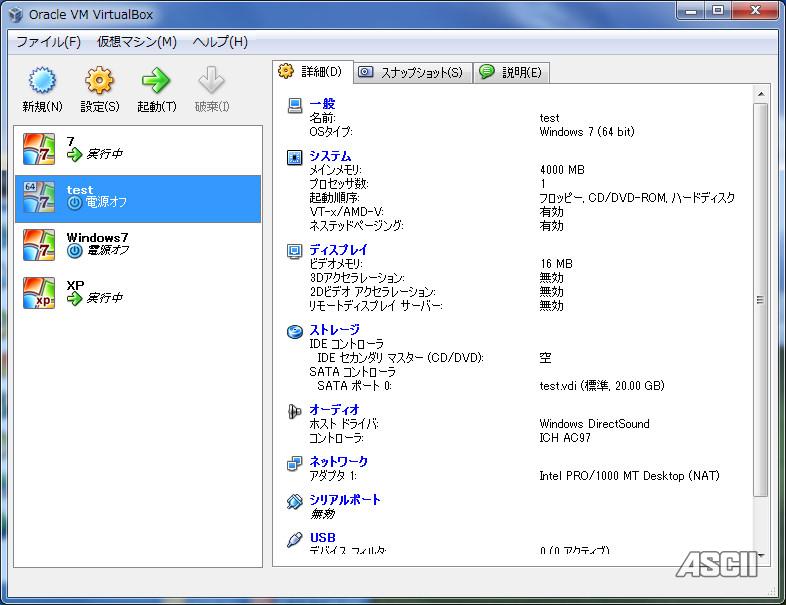The image size is (786, 605).
Task: Click the SATA ポート 0 label
Action: coord(354,385)
